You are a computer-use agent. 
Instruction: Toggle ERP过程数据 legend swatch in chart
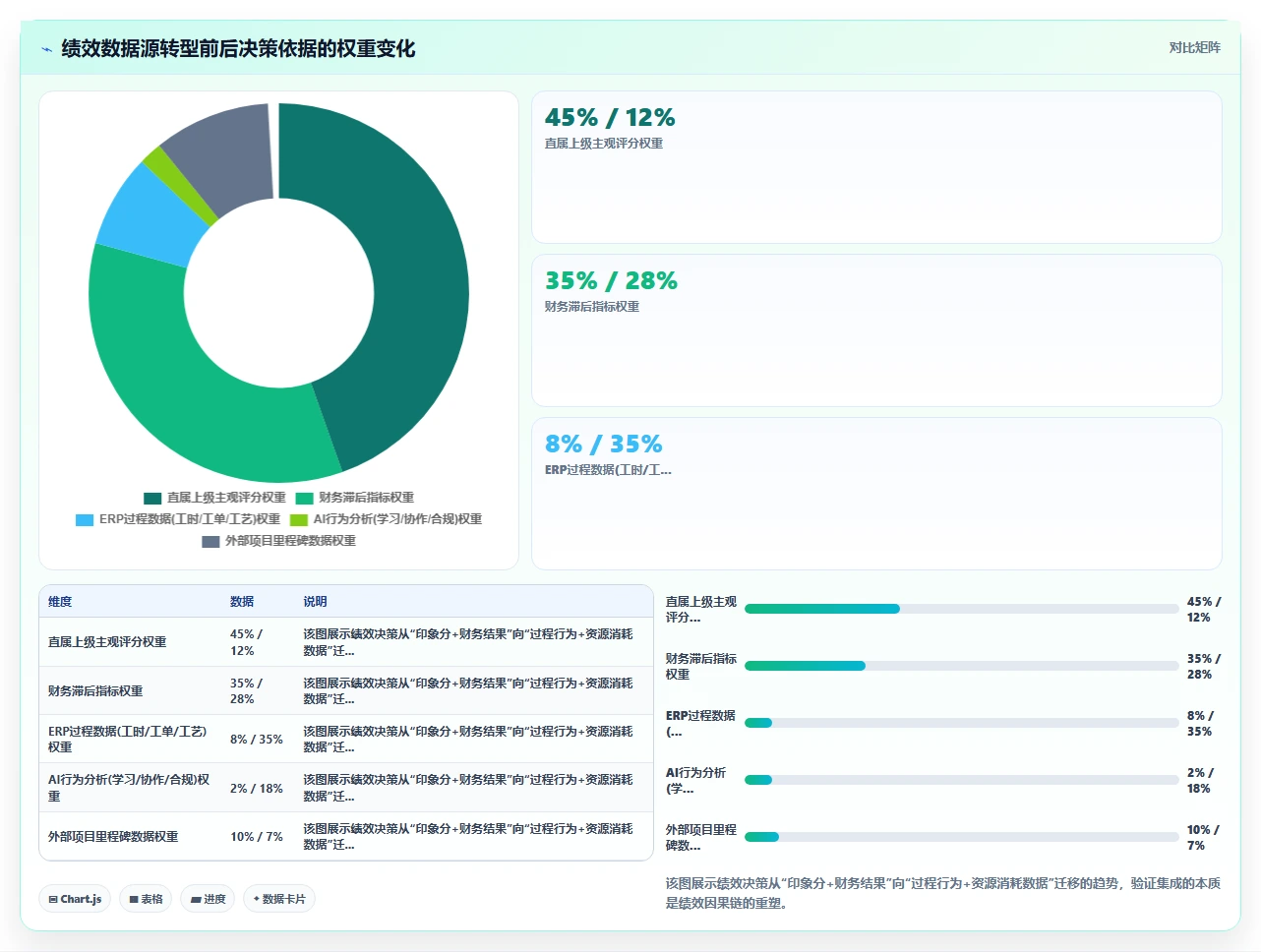85,519
